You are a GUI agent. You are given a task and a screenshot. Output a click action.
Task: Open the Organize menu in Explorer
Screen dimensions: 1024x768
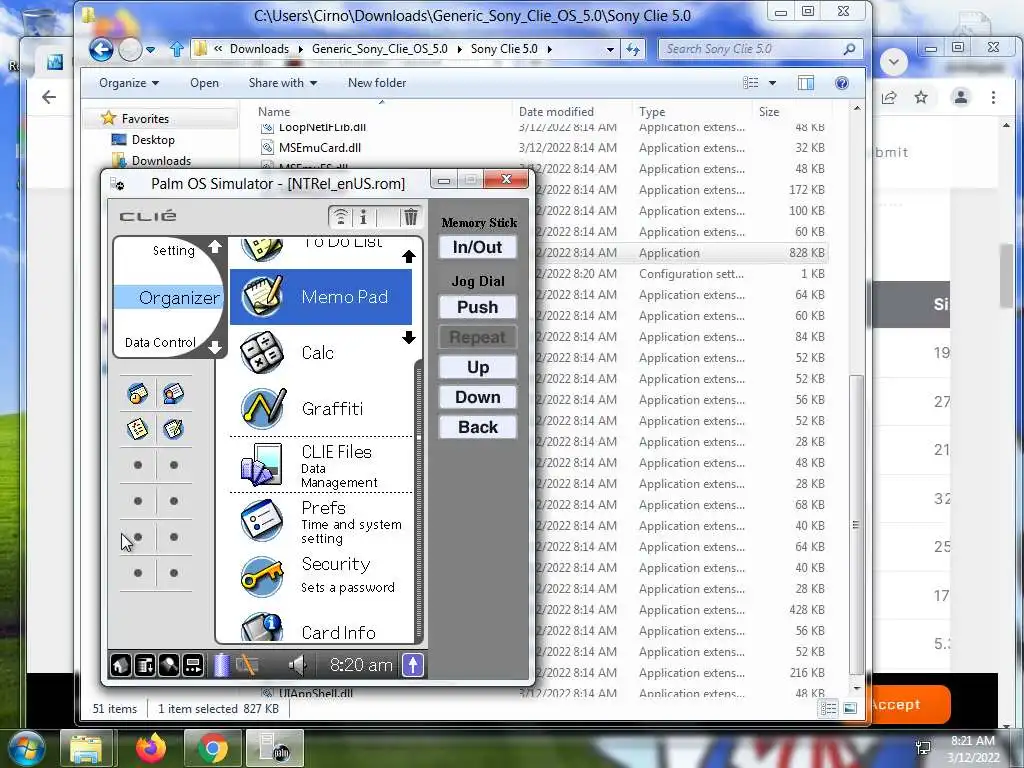129,83
